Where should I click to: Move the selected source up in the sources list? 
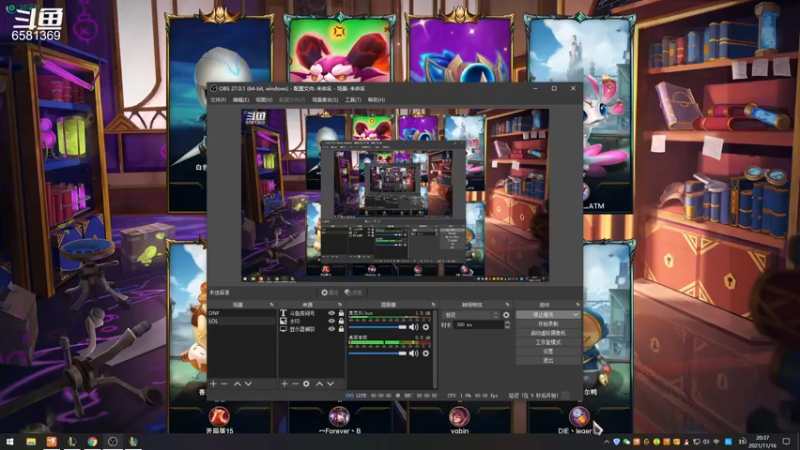tap(319, 384)
